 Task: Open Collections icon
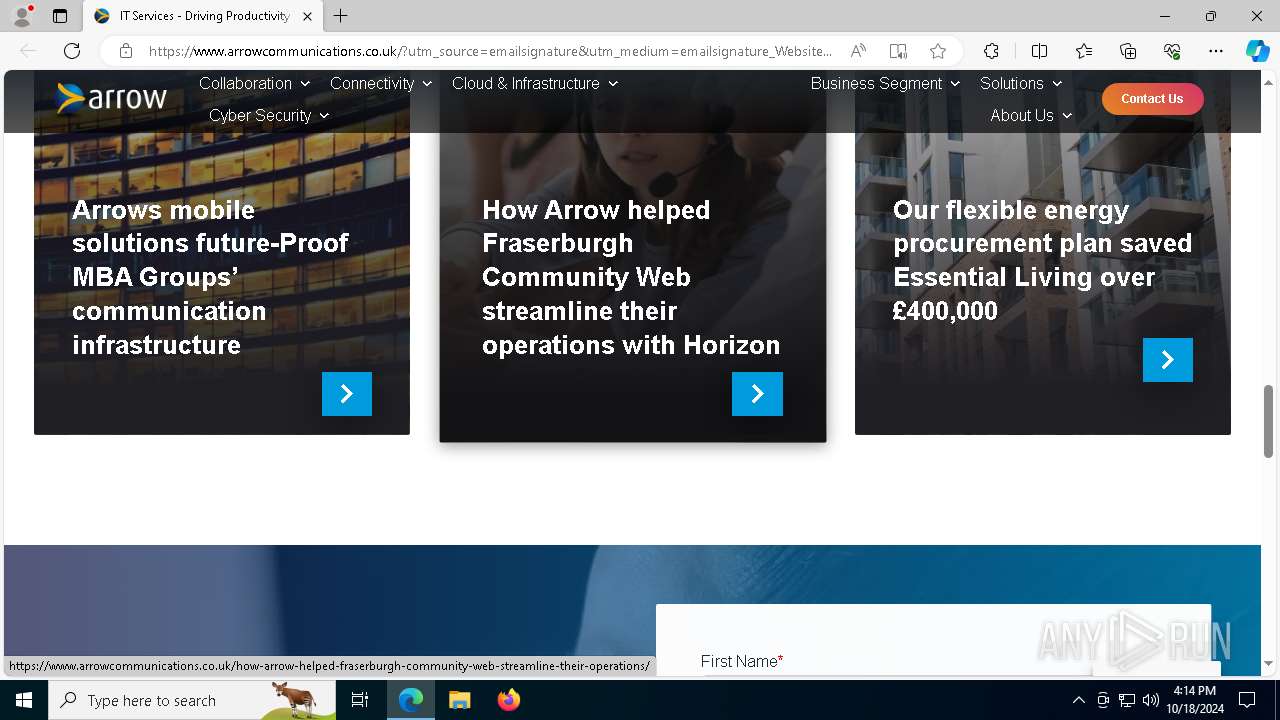1128,51
